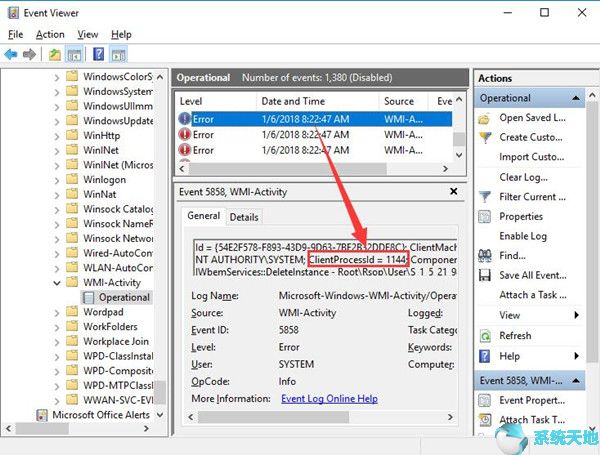Image resolution: width=600 pixels, height=455 pixels.
Task: Click Attach a Task action
Action: [x=533, y=295]
